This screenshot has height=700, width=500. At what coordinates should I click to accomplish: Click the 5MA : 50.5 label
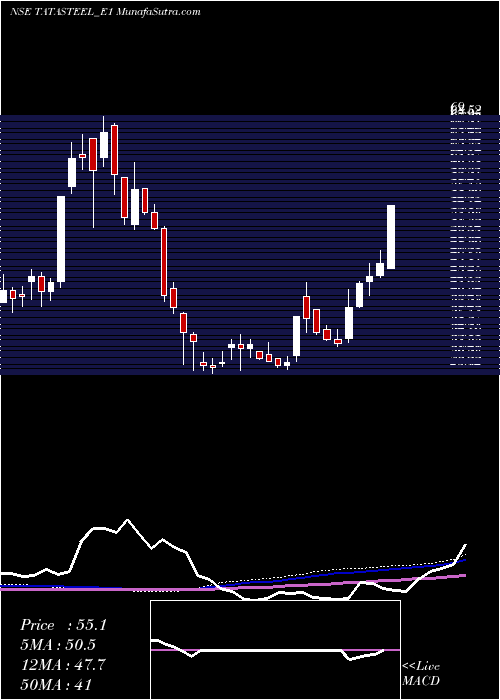tap(58, 645)
